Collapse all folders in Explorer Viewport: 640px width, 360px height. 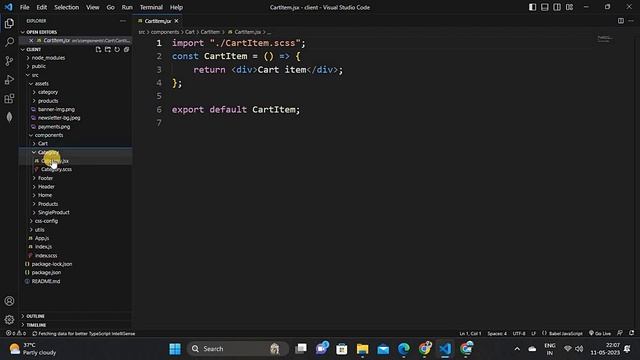click(127, 49)
